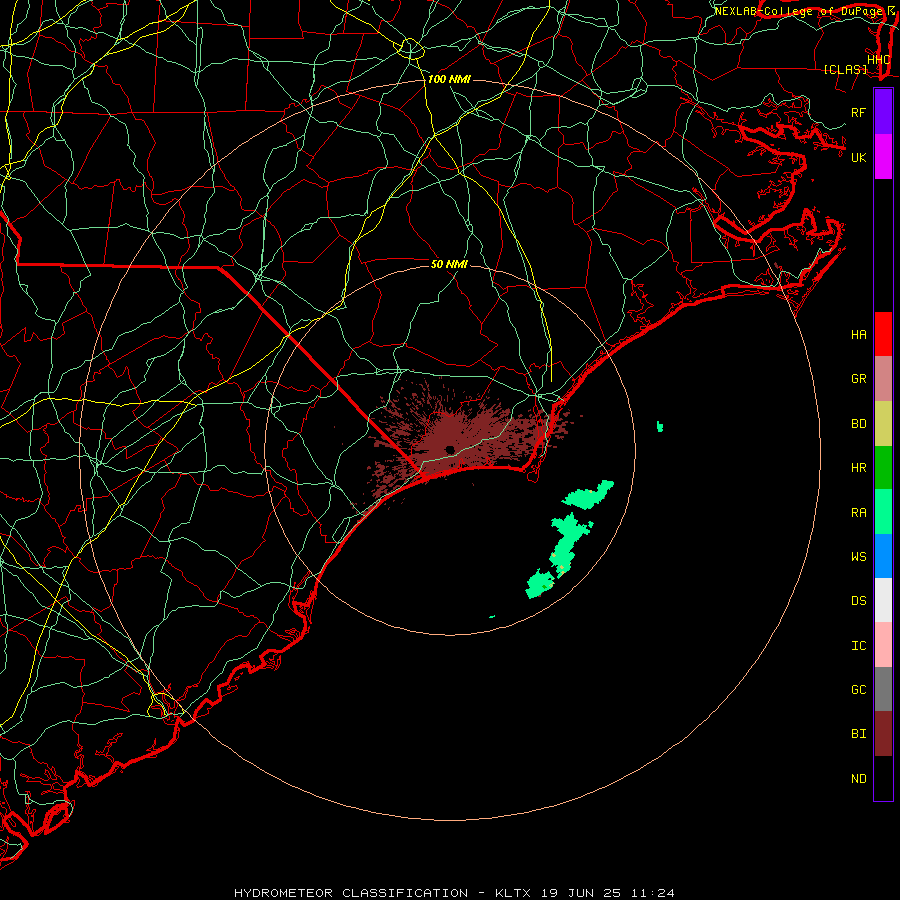The width and height of the screenshot is (900, 900).
Task: Click the elongated middle green rain cell
Action: tap(568, 544)
